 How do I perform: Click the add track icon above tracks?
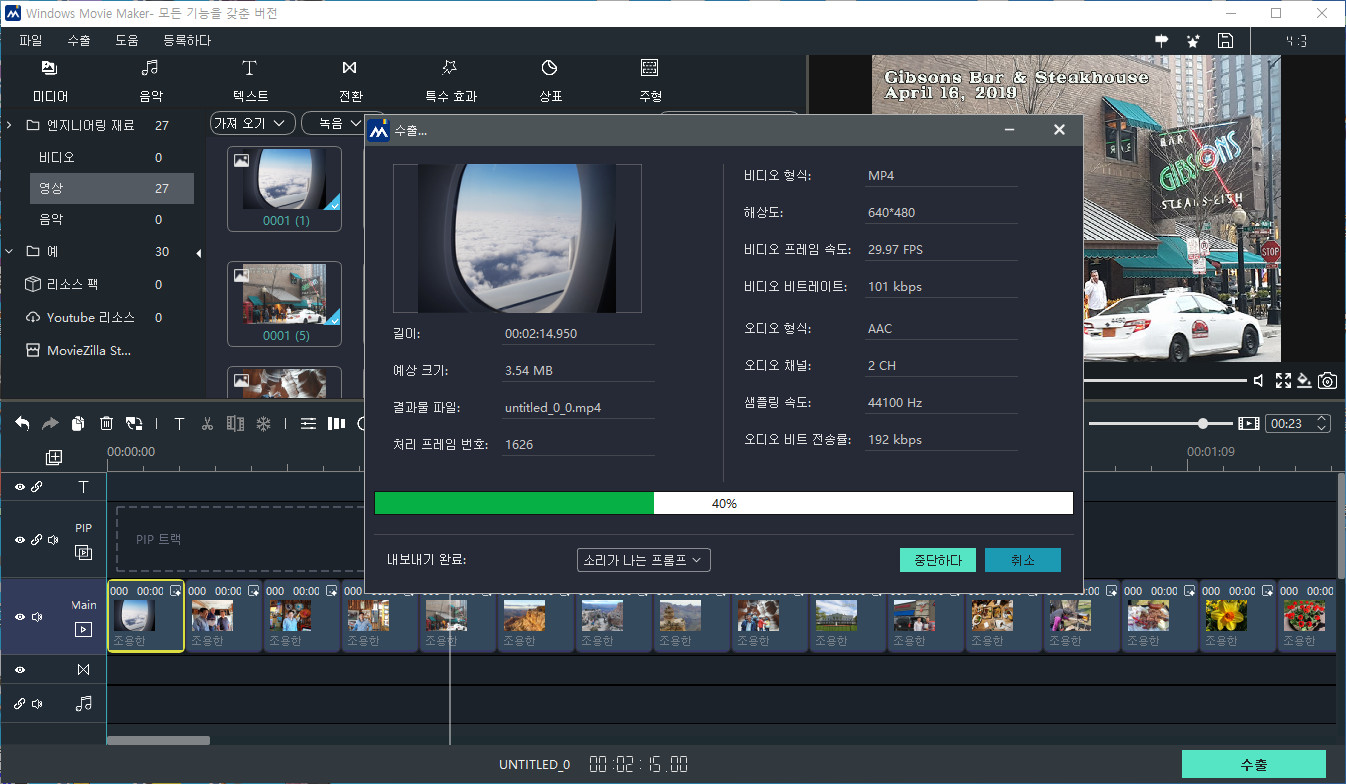pos(54,457)
